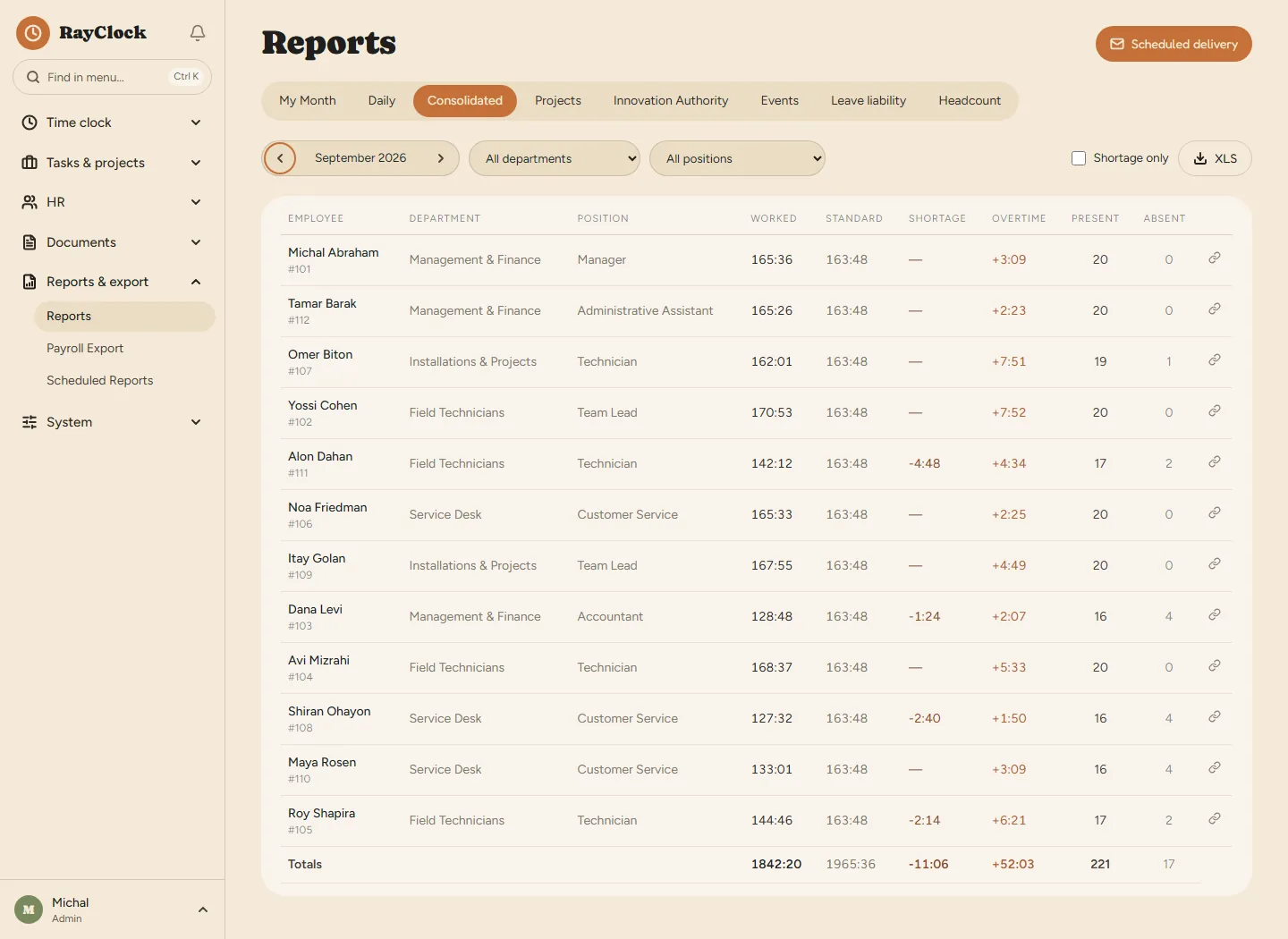This screenshot has width=1288, height=939.
Task: Open link icon for Omer Biton row
Action: [1215, 360]
